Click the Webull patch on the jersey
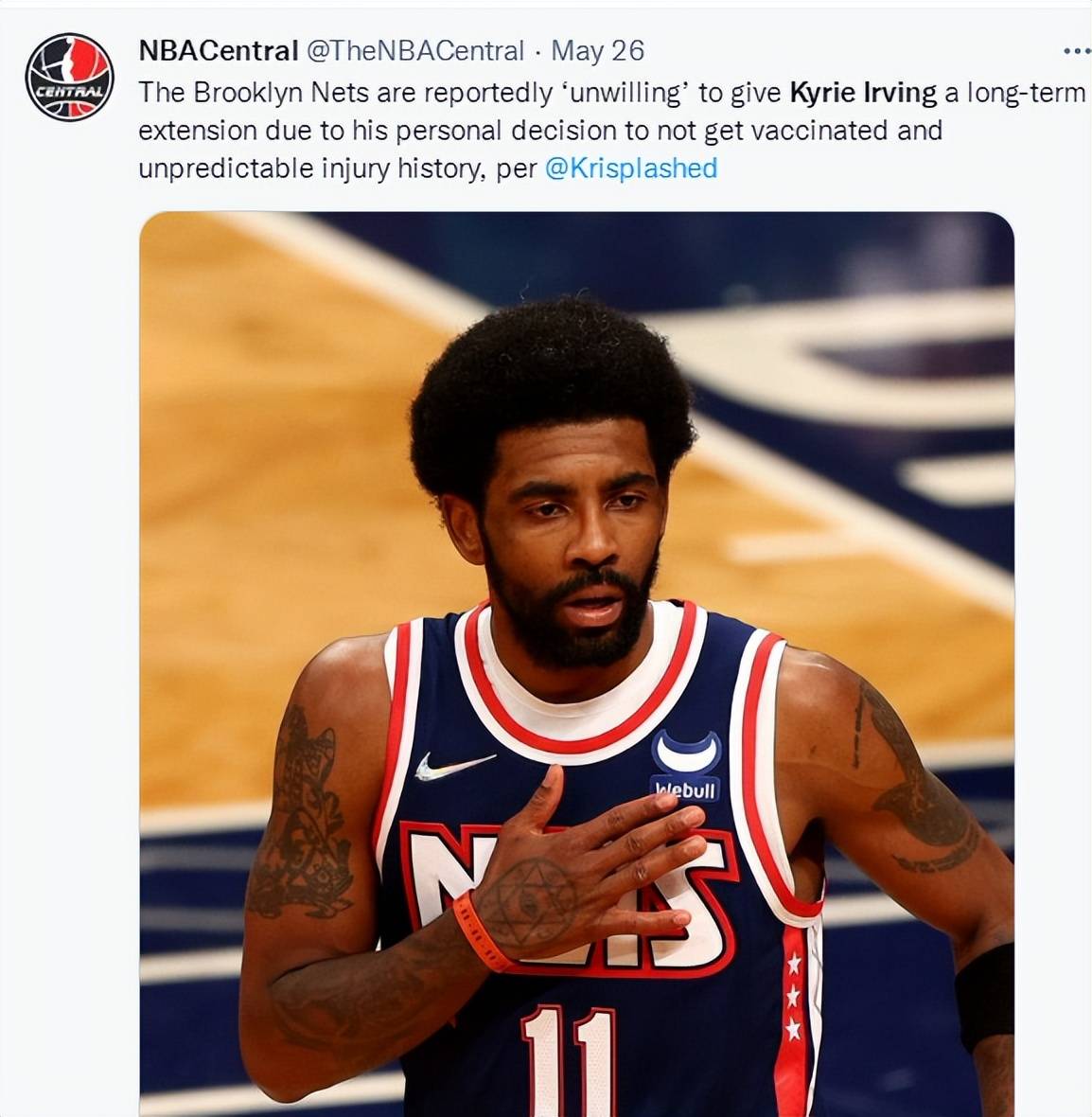 [x=685, y=765]
